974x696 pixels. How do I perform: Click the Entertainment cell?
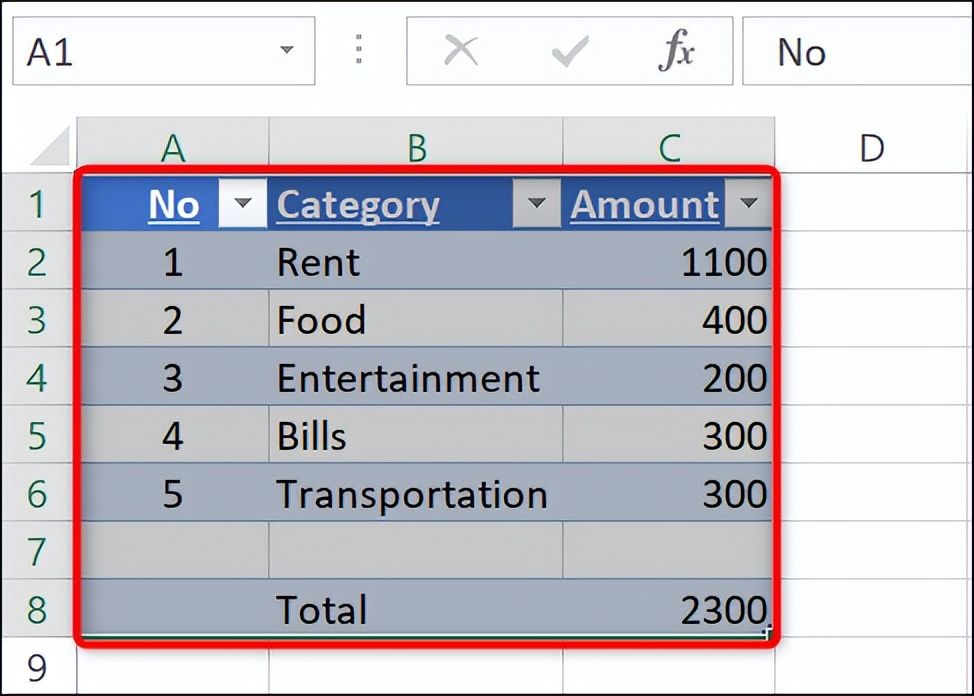tap(414, 378)
